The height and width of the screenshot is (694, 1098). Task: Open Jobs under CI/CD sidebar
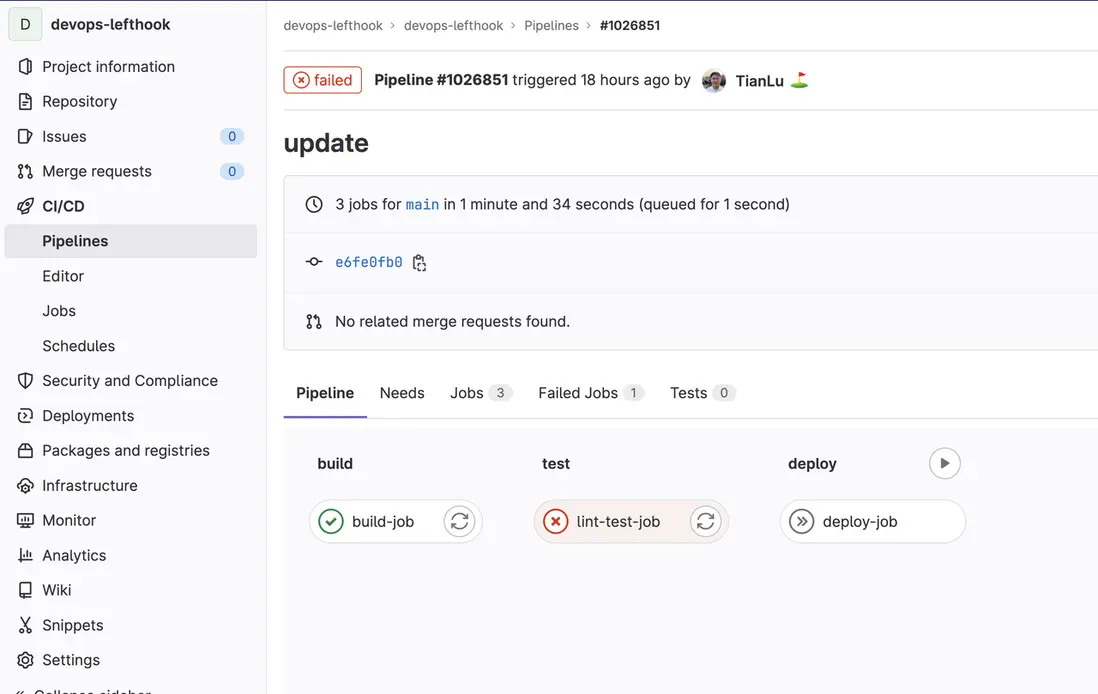[x=59, y=311]
